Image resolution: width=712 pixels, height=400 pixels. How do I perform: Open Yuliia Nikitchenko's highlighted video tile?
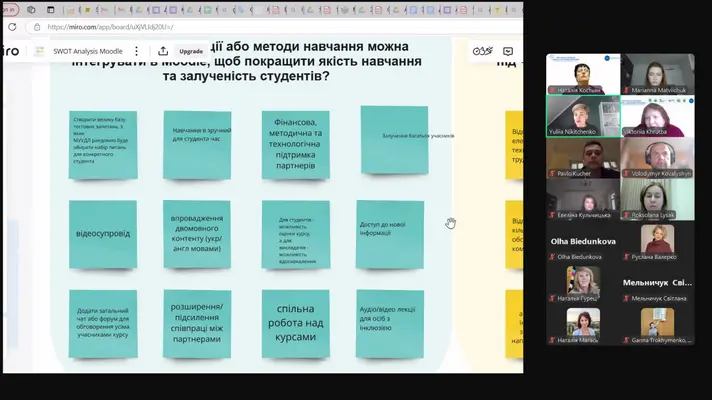click(x=583, y=116)
